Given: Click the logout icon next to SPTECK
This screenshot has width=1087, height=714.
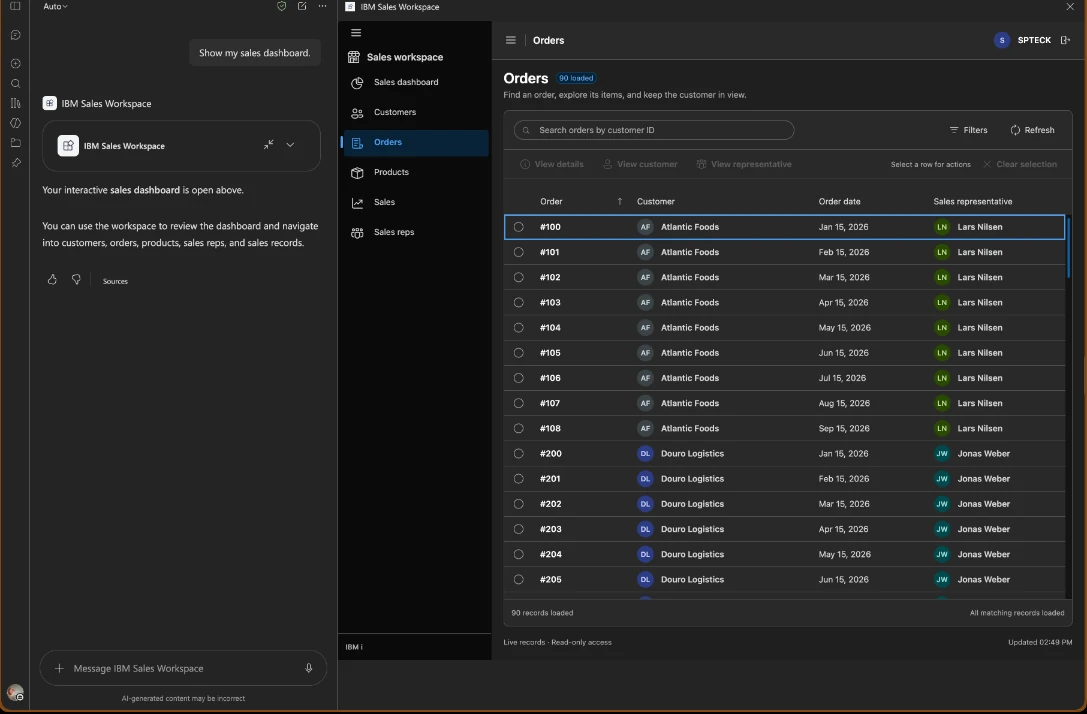Looking at the screenshot, I should tap(1066, 40).
